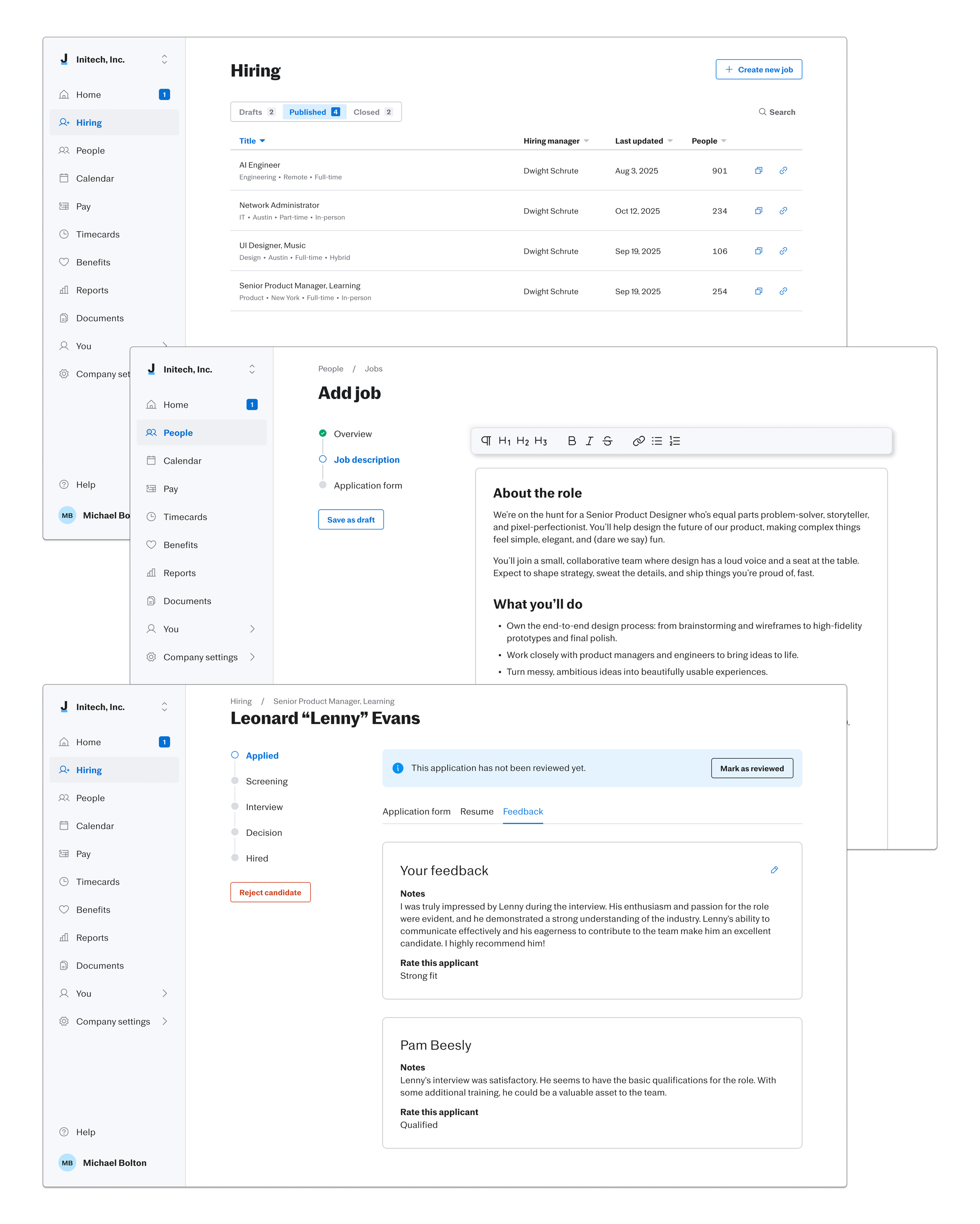980x1224 pixels.
Task: Apply Heading 1 in editor toolbar
Action: [x=504, y=441]
